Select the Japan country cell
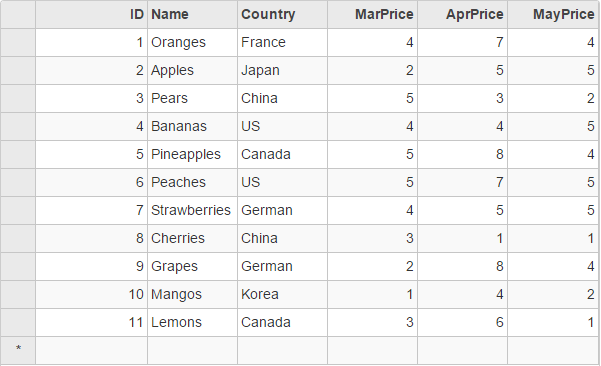 coord(282,71)
